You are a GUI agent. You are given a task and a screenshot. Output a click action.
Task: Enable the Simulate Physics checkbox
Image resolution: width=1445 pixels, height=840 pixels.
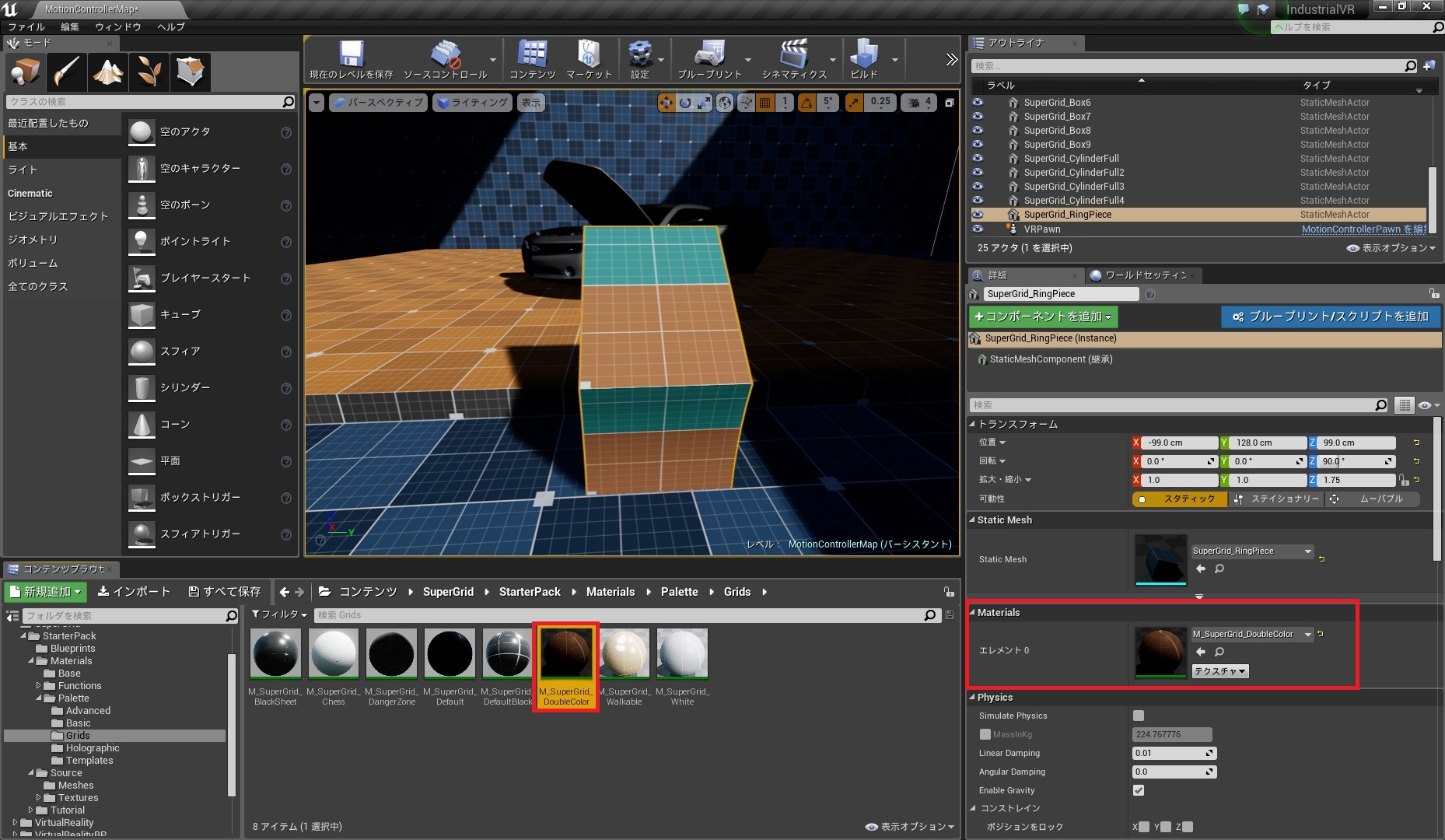click(x=1139, y=716)
